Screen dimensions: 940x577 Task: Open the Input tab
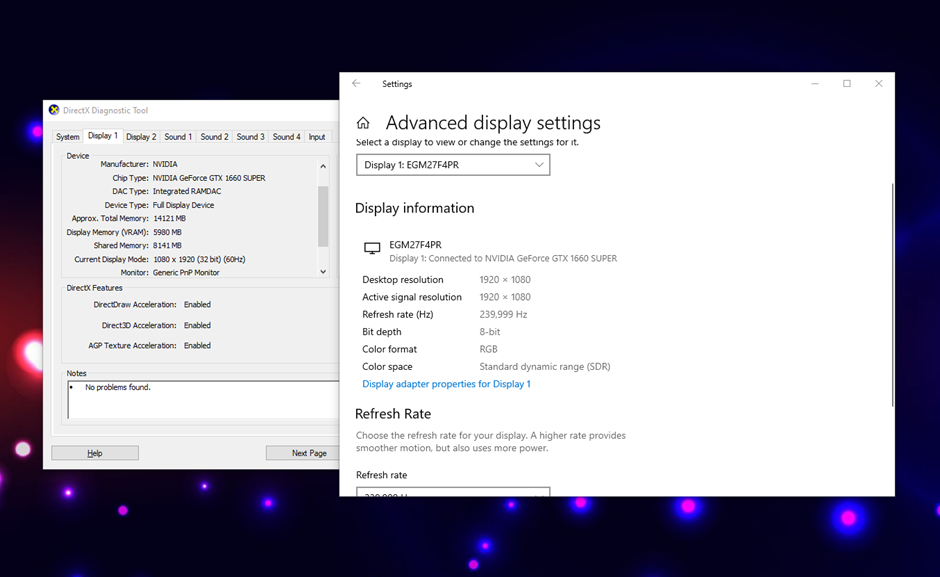[x=316, y=137]
